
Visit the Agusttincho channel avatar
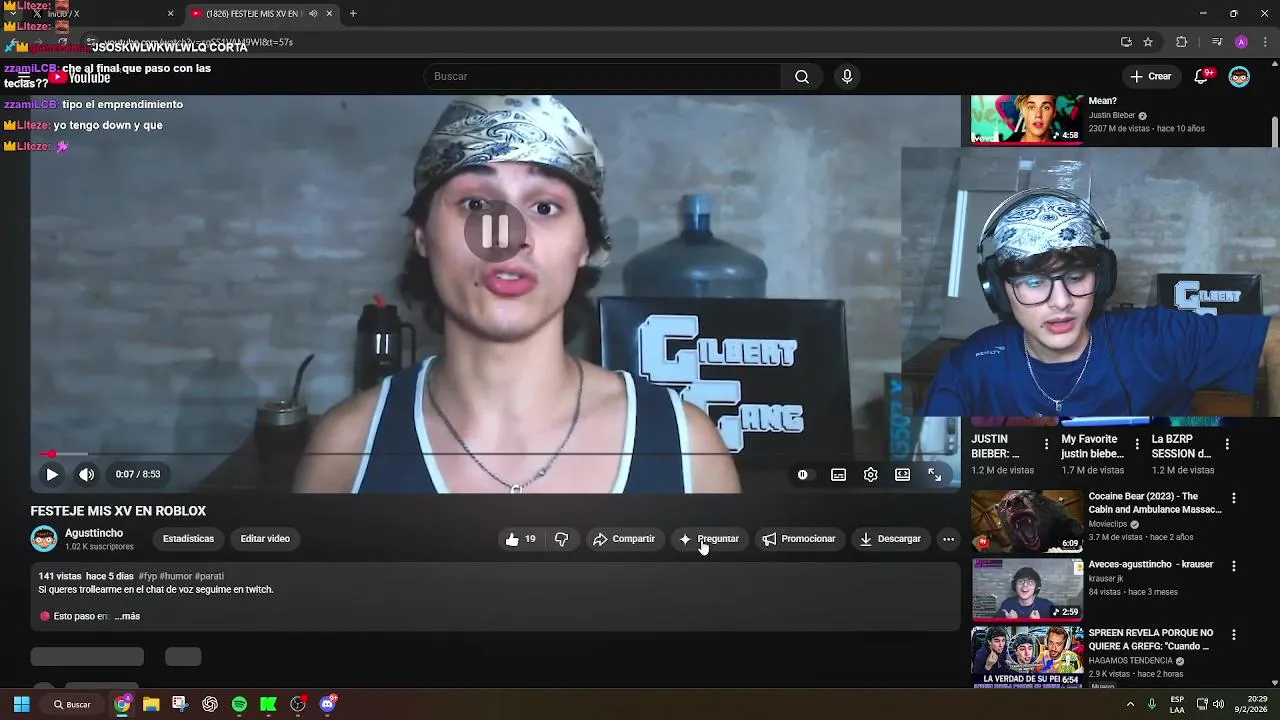click(44, 539)
